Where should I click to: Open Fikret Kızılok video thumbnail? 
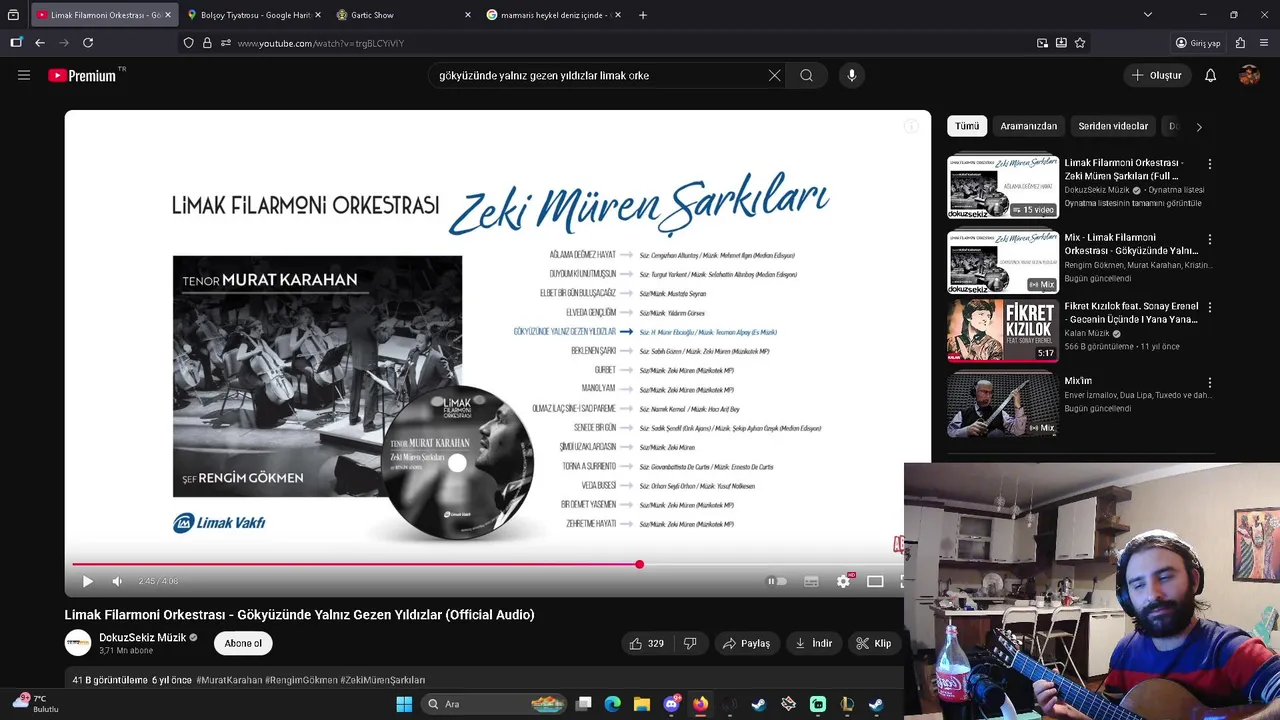point(1003,331)
